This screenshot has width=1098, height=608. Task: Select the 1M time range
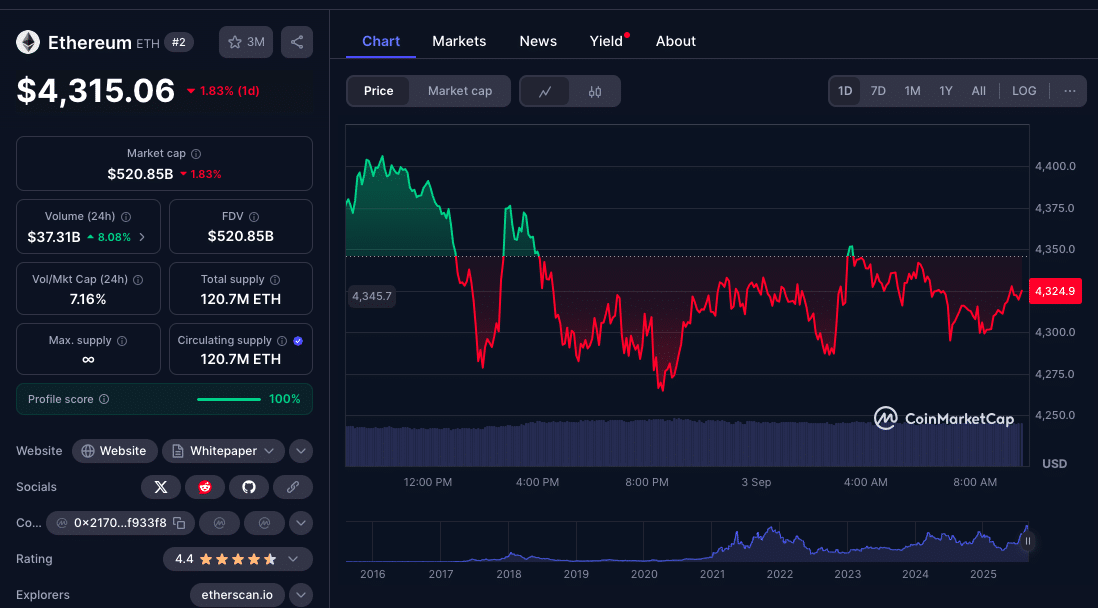pos(912,91)
